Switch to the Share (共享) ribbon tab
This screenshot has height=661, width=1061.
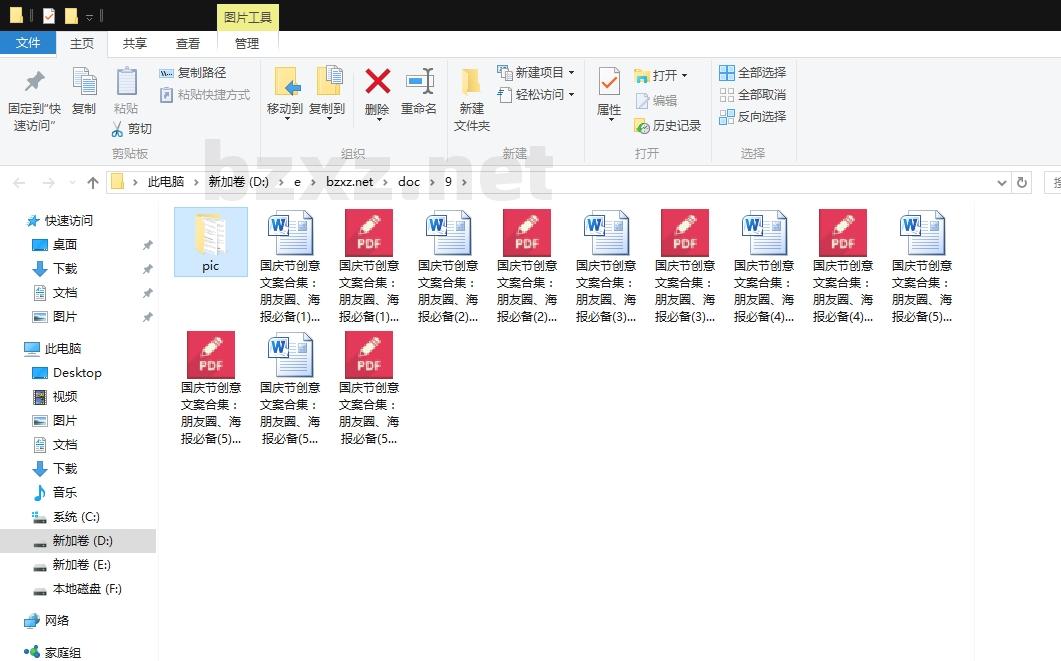(135, 43)
